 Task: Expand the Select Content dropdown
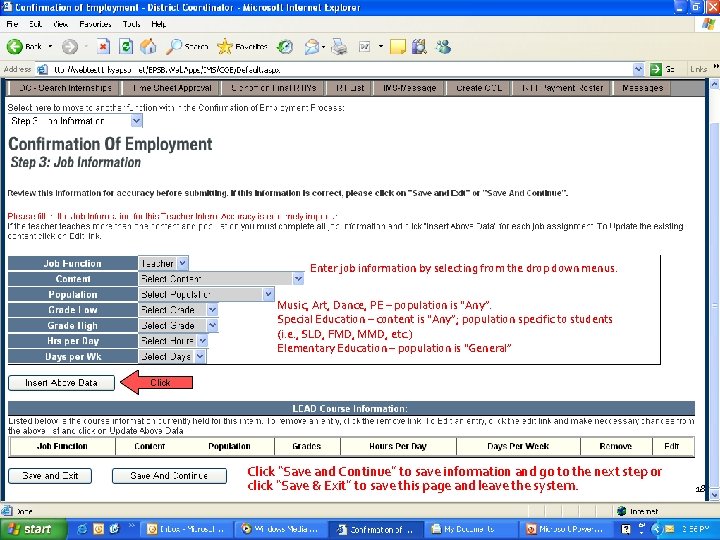[298, 279]
